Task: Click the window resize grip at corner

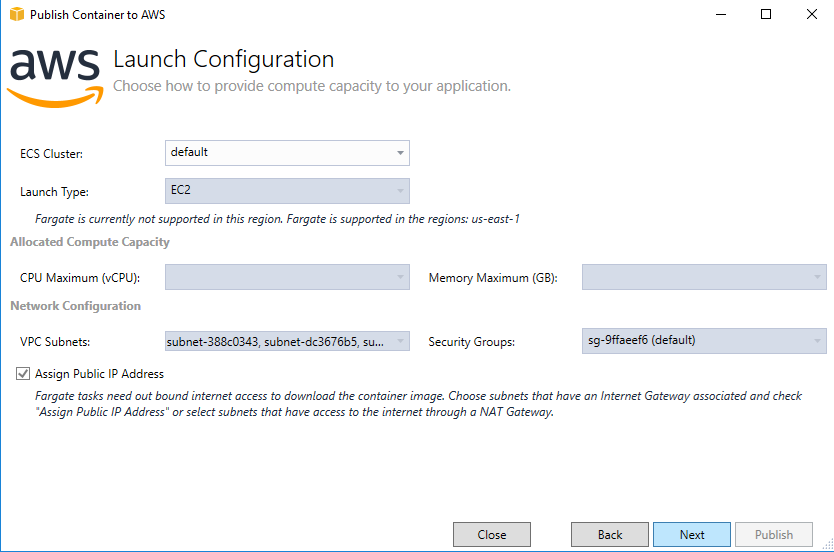Action: tap(828, 543)
